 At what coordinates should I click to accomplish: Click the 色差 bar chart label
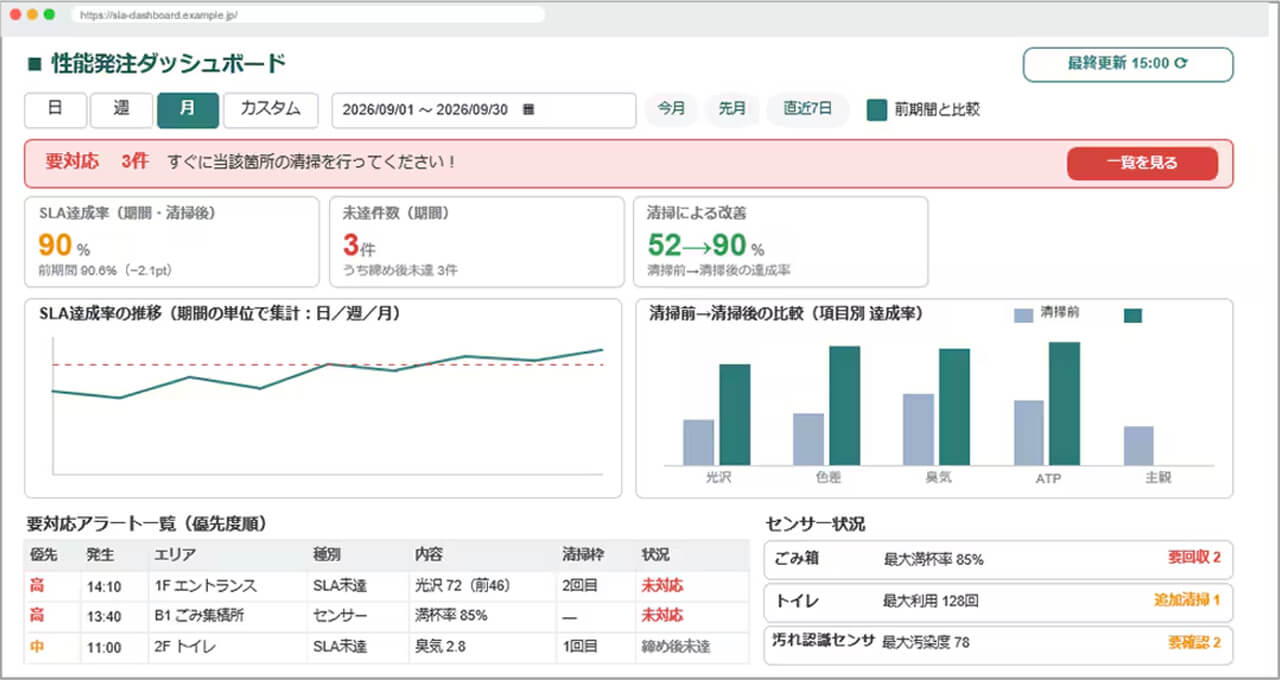[828, 478]
